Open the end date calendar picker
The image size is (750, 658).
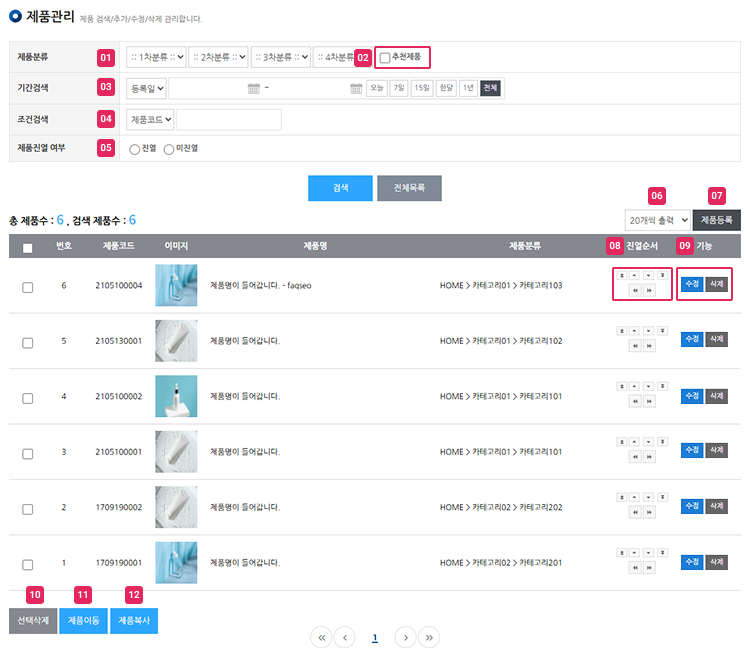[x=356, y=88]
